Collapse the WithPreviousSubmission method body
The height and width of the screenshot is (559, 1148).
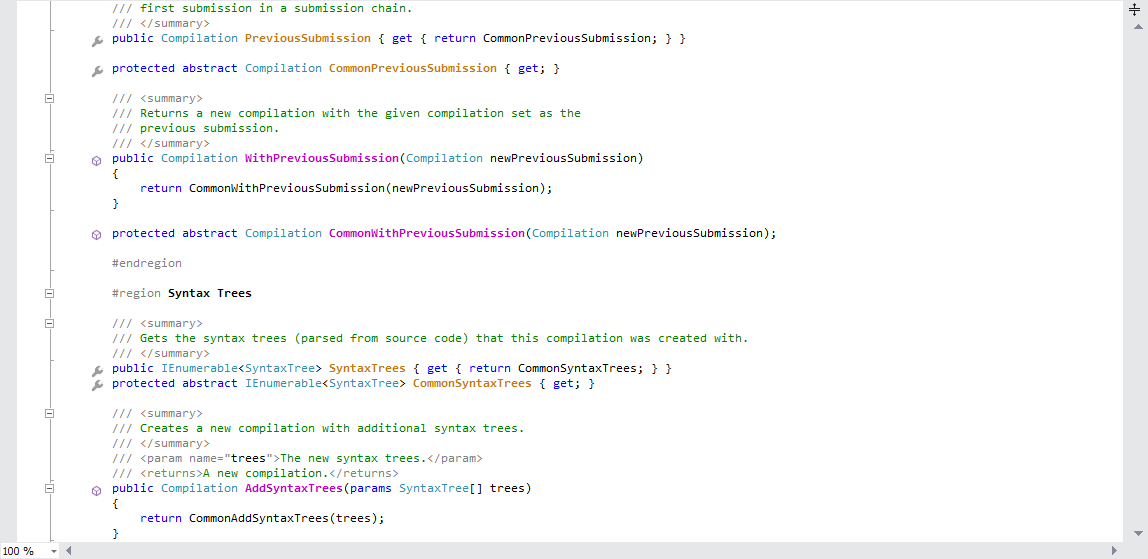pos(50,158)
